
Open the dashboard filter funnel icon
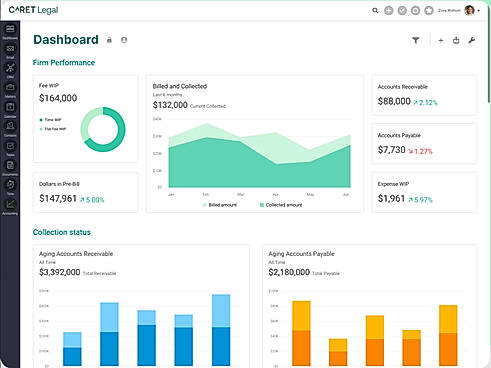tap(416, 40)
